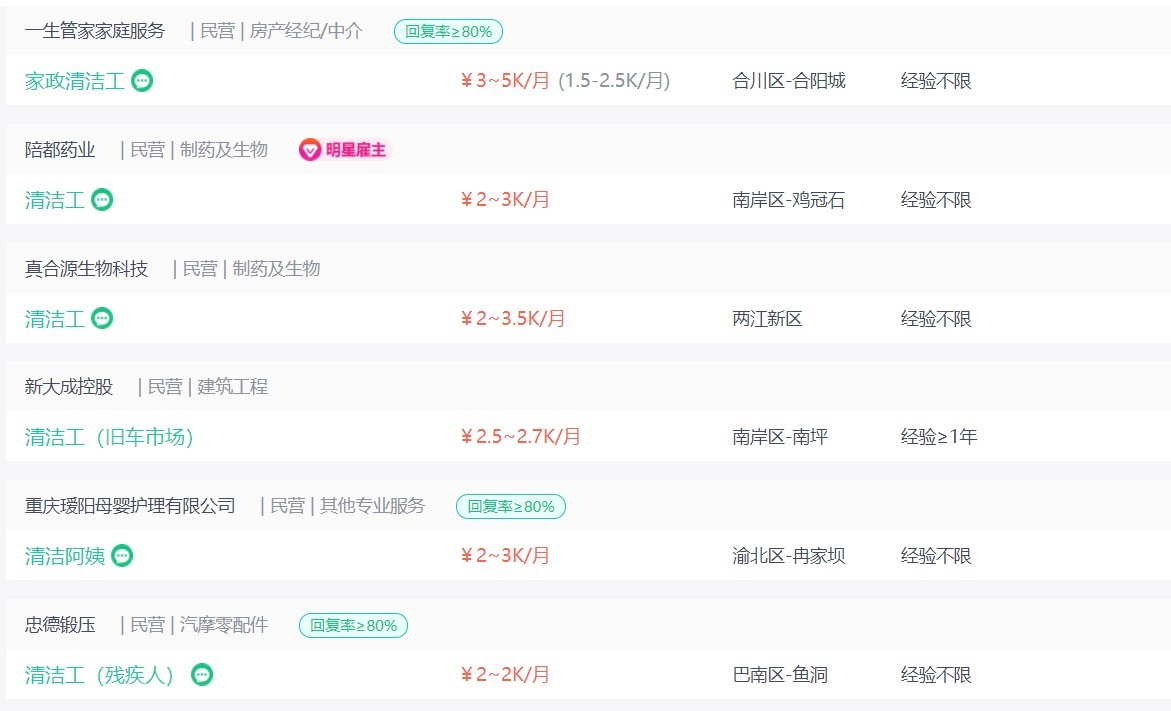Click company name 新大成控股
1171x711 pixels.
tap(69, 387)
